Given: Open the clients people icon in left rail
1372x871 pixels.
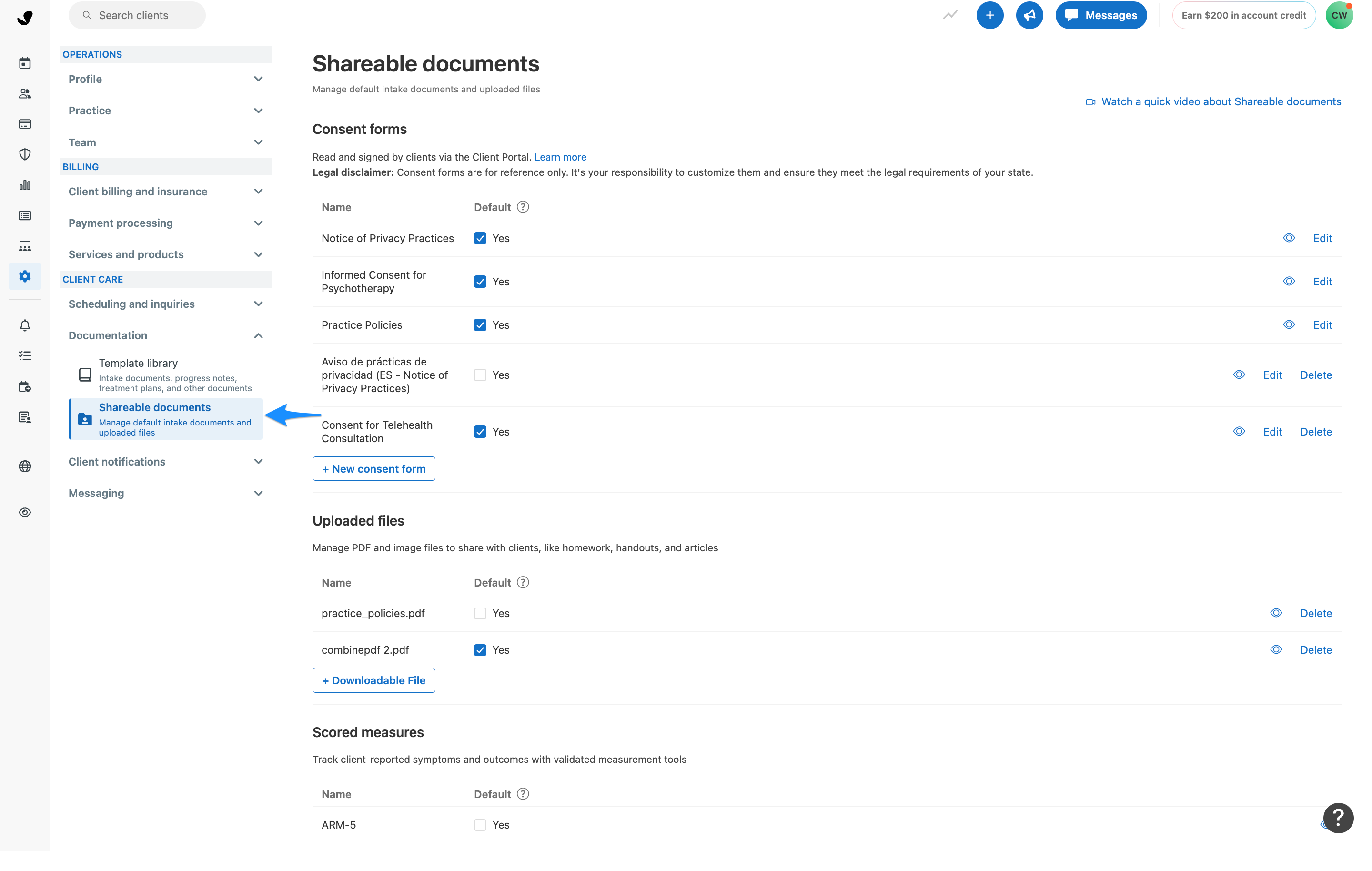Looking at the screenshot, I should click(x=24, y=93).
